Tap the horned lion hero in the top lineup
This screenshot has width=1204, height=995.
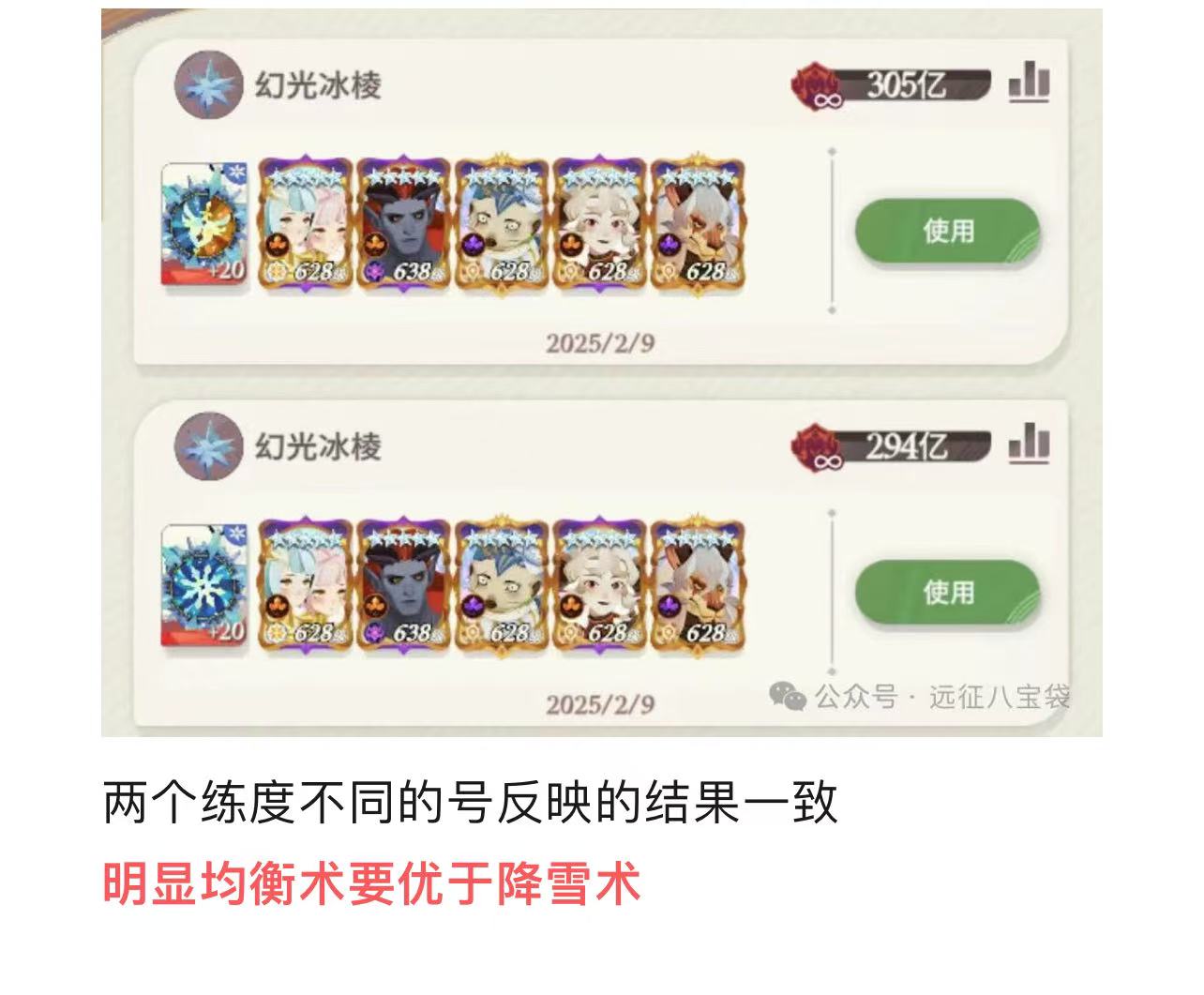click(698, 225)
